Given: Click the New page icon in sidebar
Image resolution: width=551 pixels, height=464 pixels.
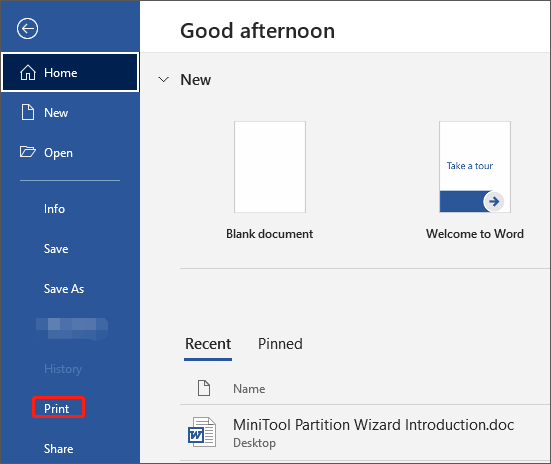Looking at the screenshot, I should pos(28,112).
